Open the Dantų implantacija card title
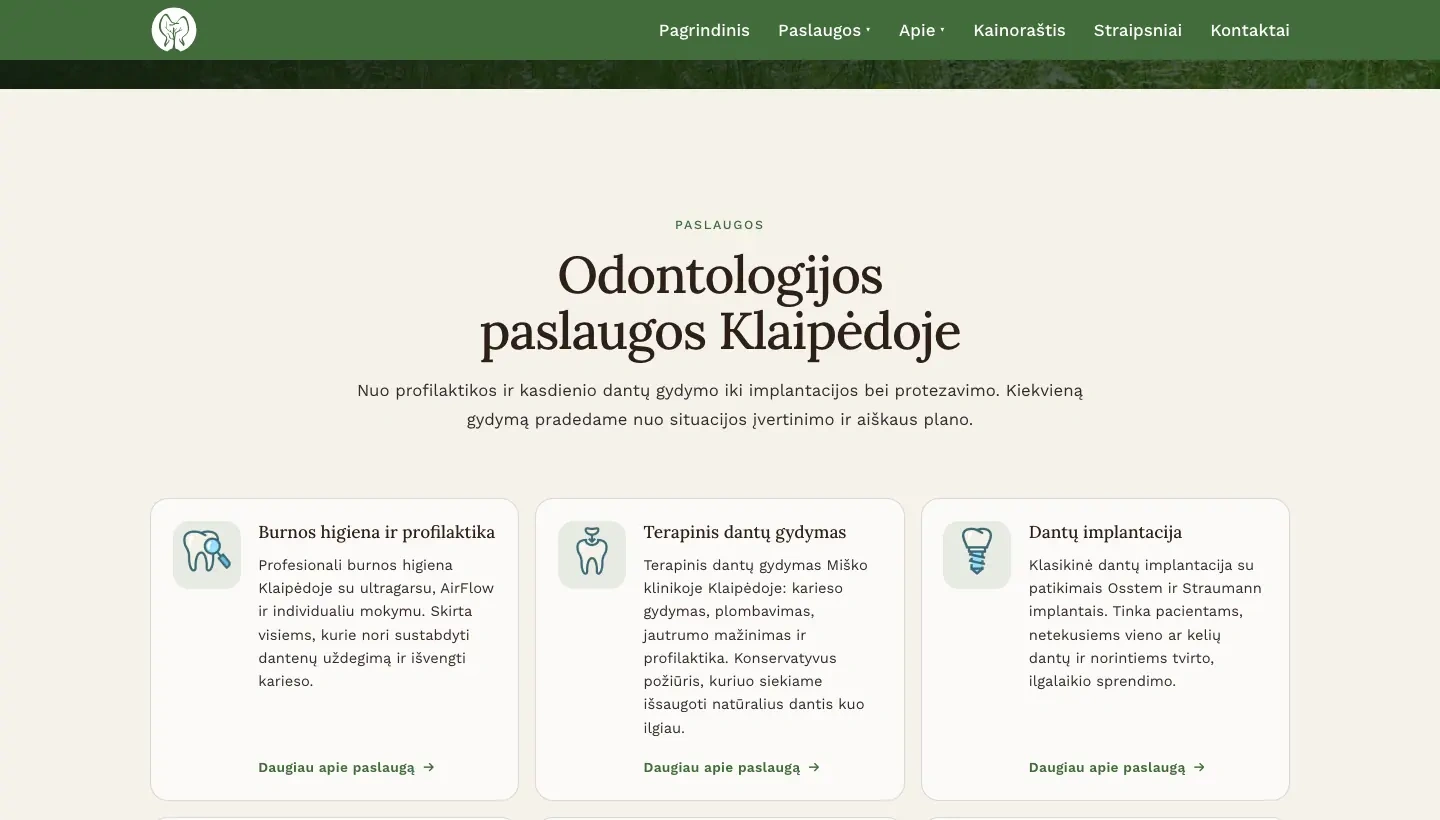 pos(1105,532)
